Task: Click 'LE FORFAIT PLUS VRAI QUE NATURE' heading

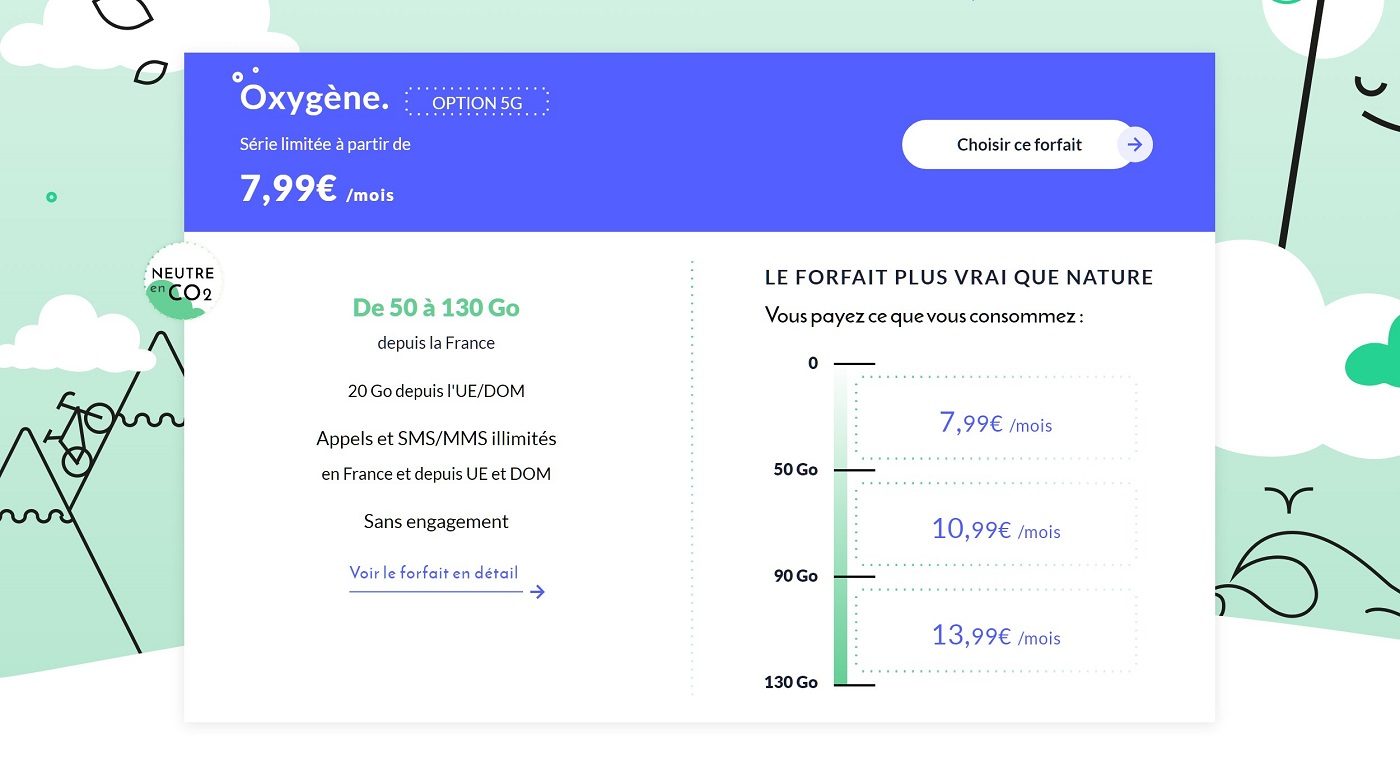Action: tap(959, 277)
